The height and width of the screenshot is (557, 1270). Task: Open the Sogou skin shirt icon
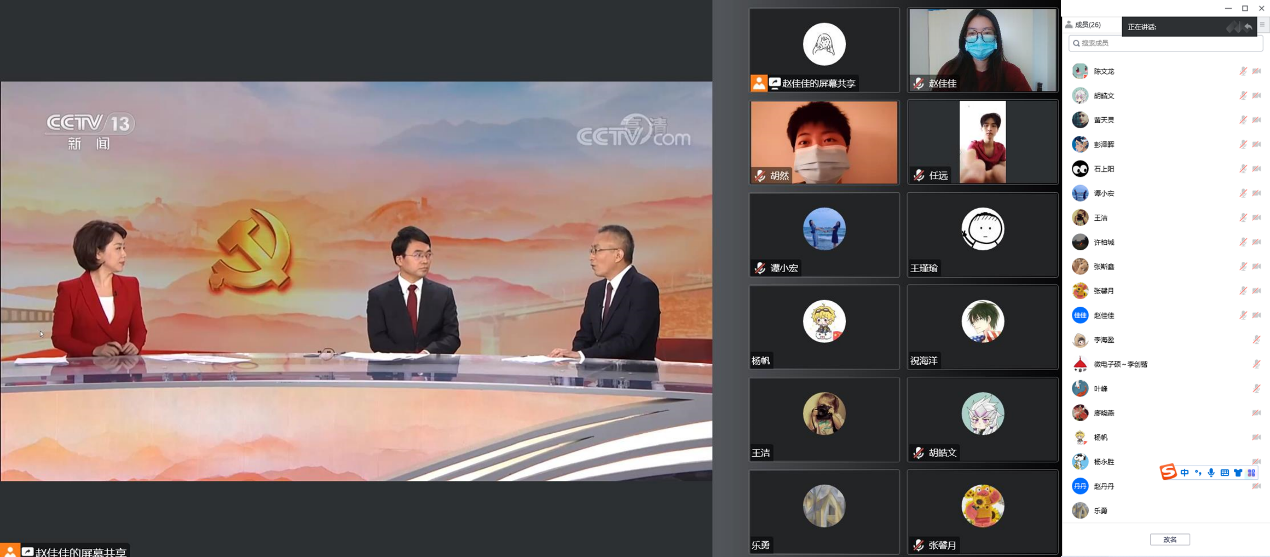(x=1237, y=472)
